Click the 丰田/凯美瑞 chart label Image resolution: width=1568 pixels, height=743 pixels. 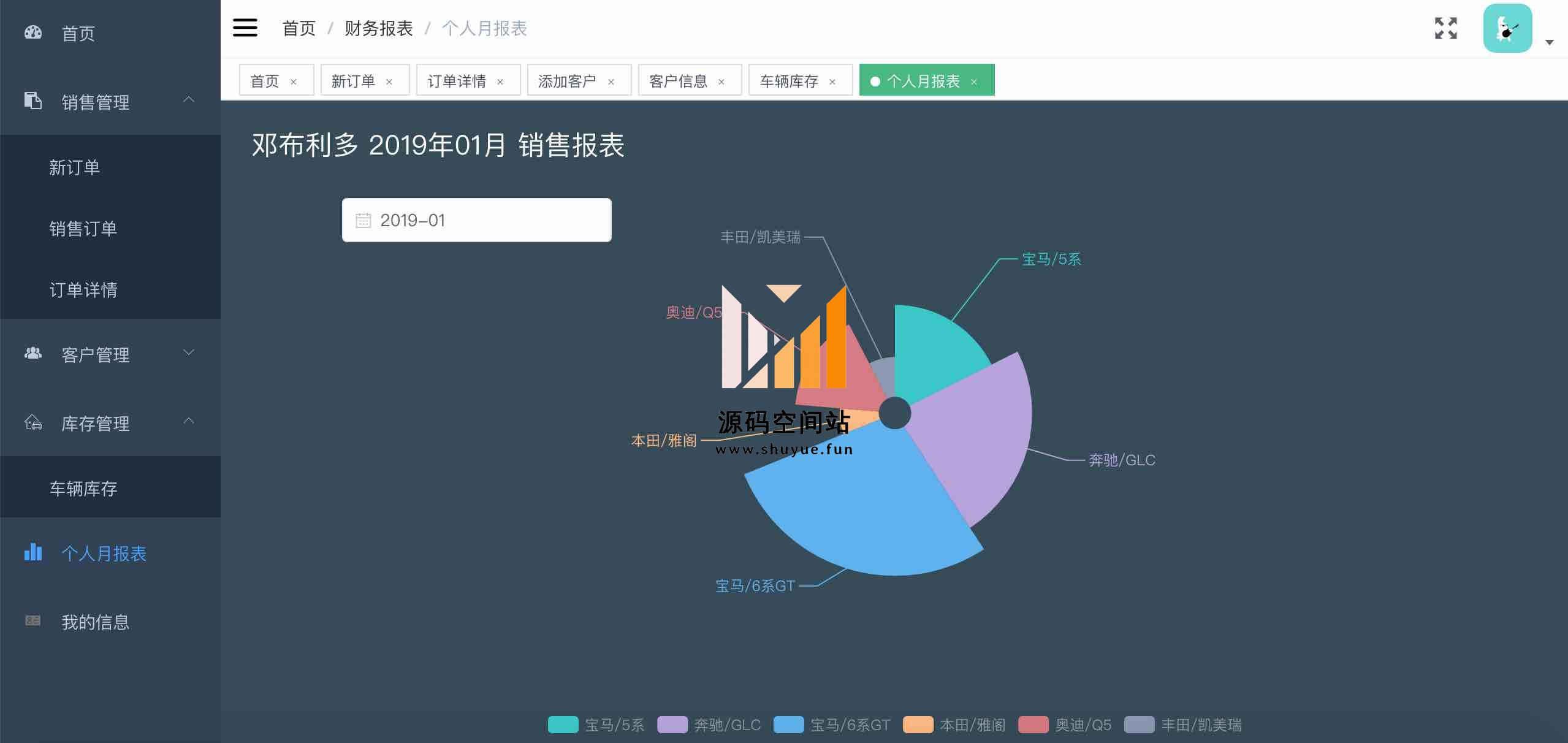(760, 237)
